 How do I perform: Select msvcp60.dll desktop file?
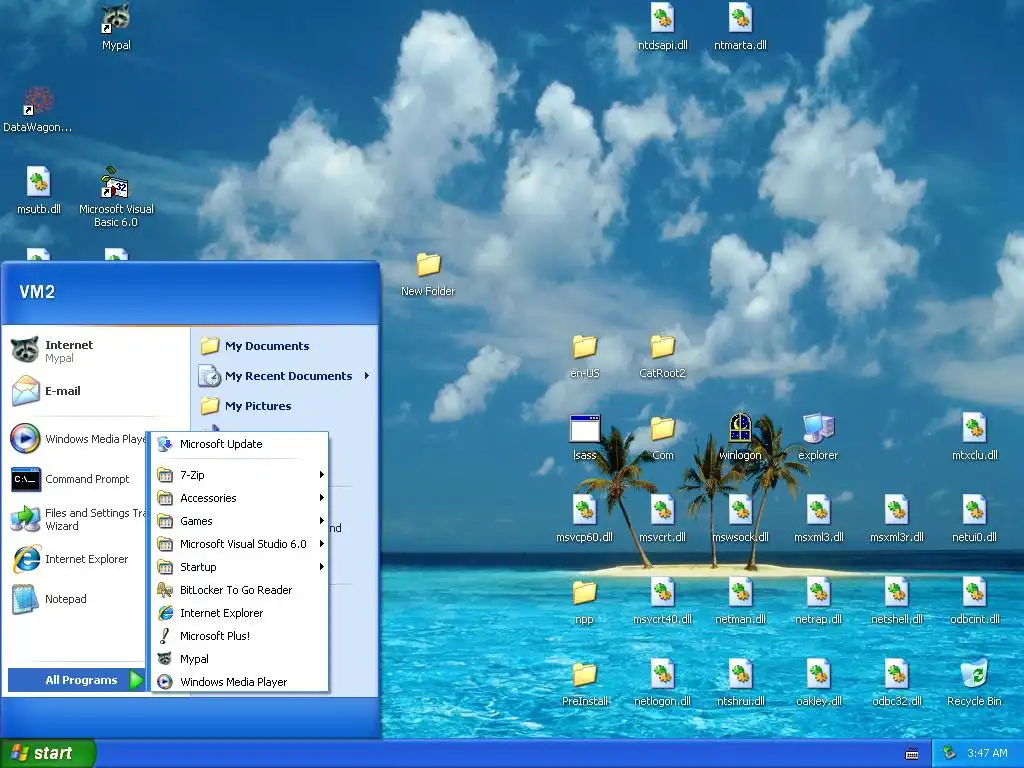pos(584,519)
